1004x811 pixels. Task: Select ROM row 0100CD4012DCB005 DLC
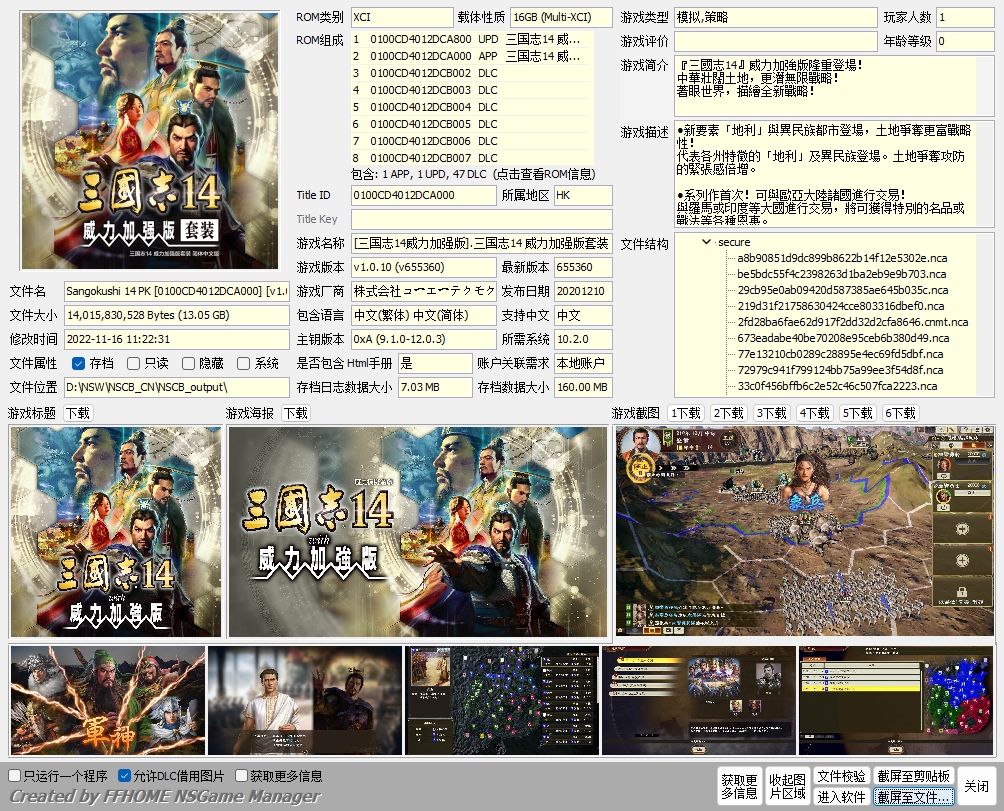coord(472,124)
